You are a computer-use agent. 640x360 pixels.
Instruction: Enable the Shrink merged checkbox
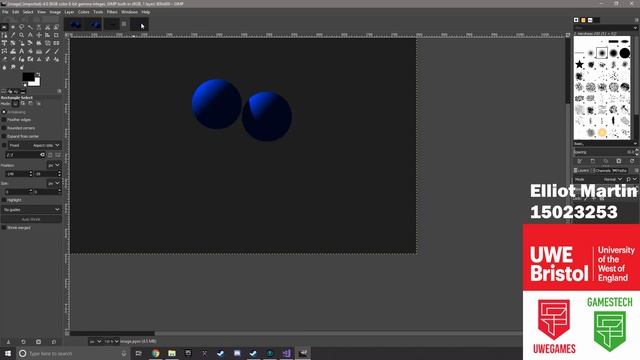click(x=4, y=227)
